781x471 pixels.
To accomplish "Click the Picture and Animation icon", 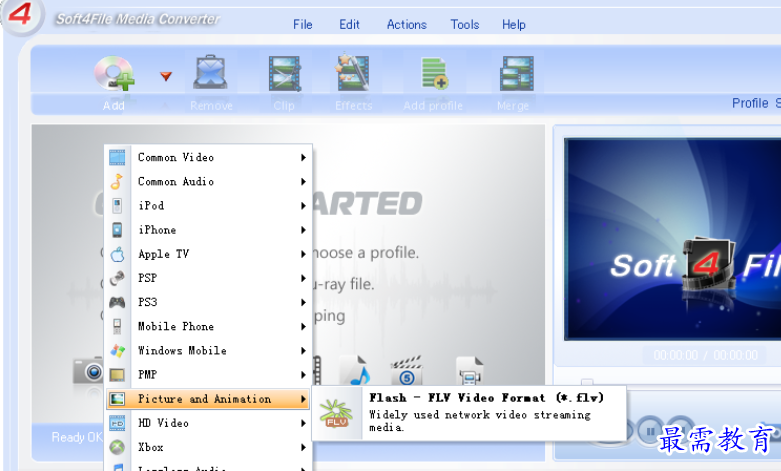I will point(117,399).
